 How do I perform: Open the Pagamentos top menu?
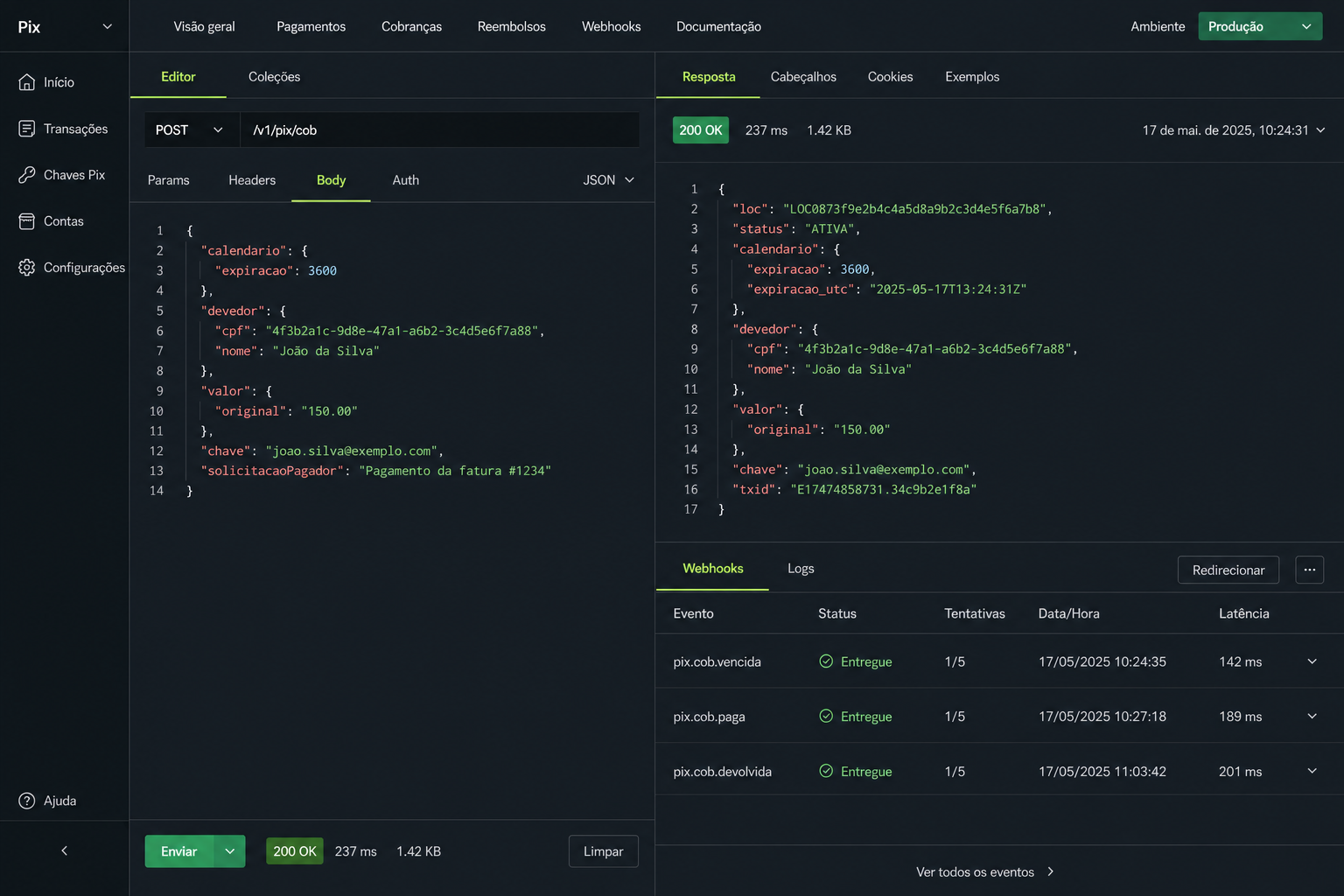point(311,26)
